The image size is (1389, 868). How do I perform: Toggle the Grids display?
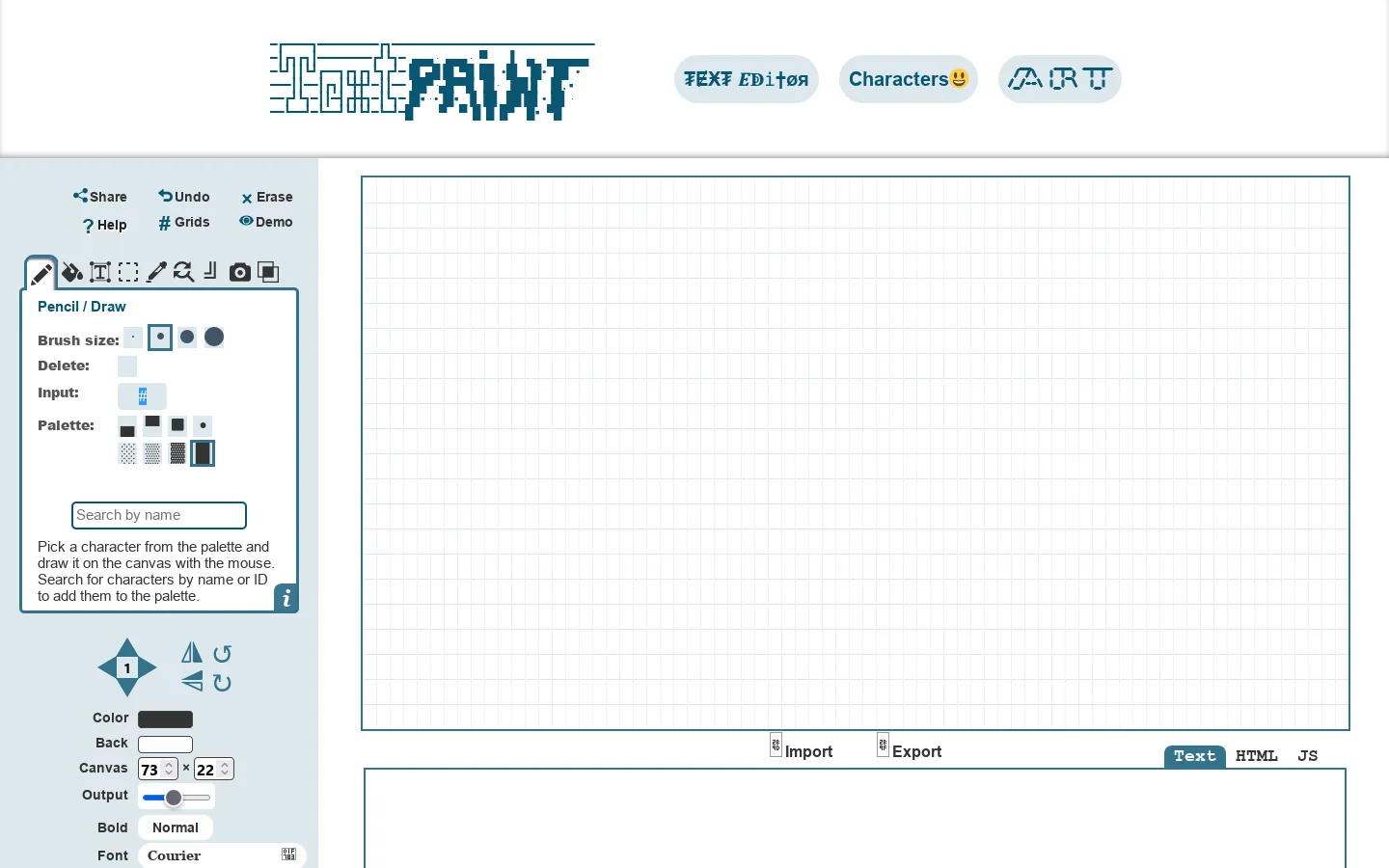(x=184, y=223)
